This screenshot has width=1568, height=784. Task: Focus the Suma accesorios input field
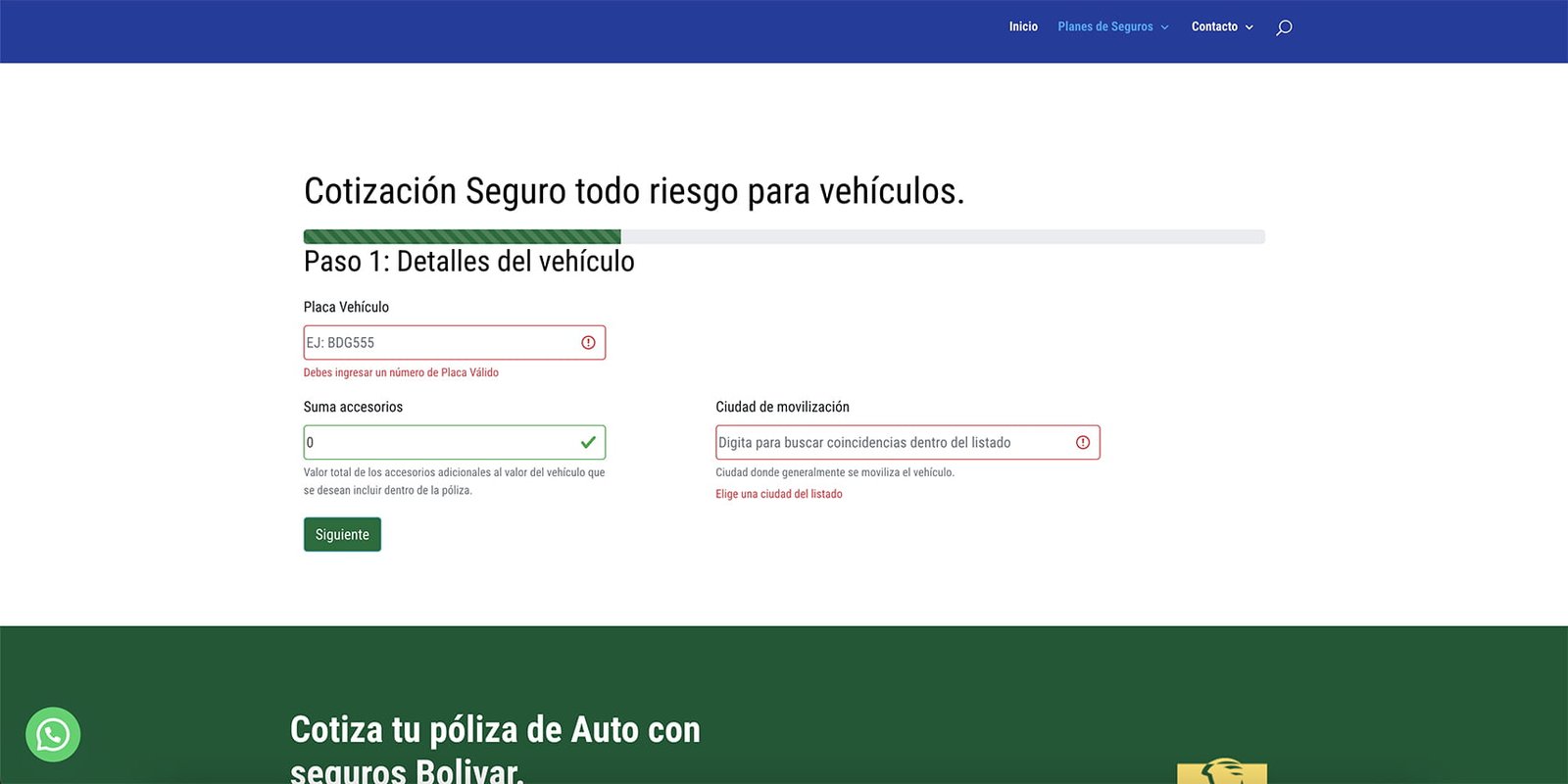pyautogui.click(x=455, y=442)
